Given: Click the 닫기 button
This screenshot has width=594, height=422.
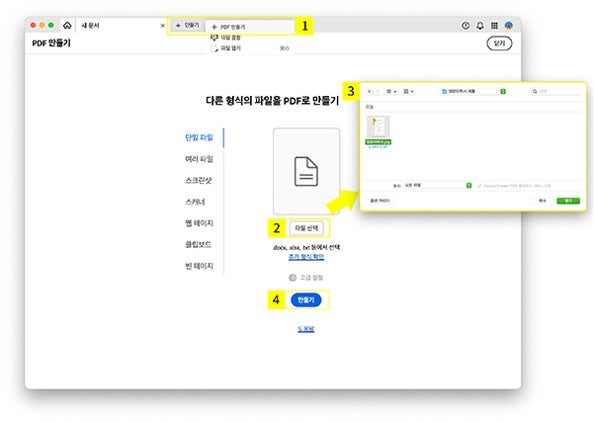Looking at the screenshot, I should coord(499,43).
